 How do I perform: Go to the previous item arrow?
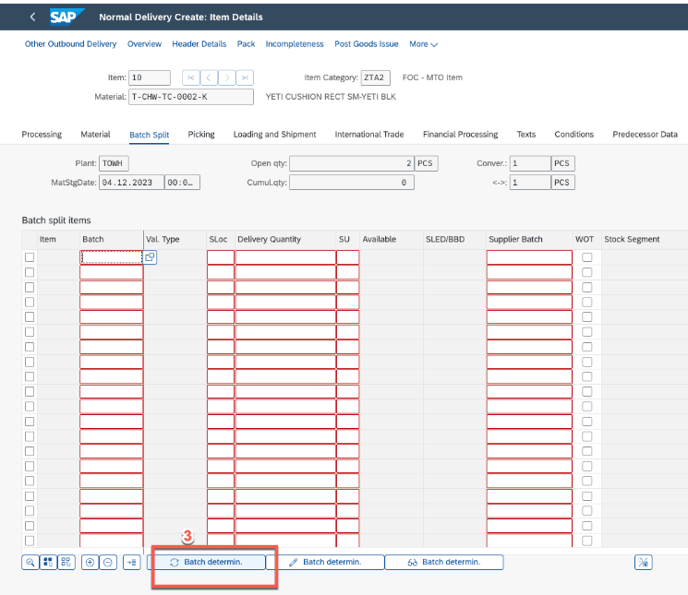[209, 78]
